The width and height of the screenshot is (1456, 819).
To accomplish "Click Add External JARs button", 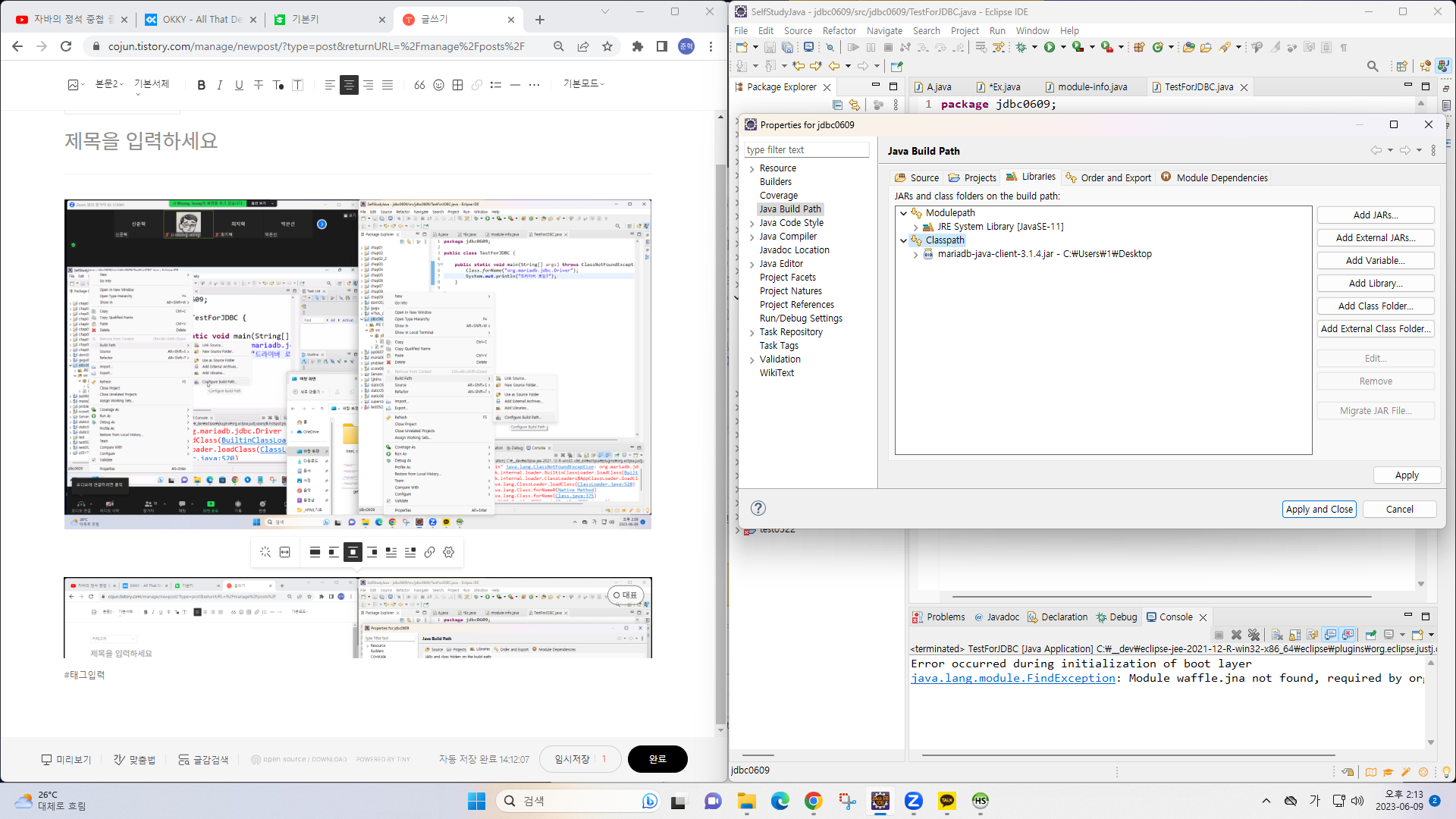I will (x=1375, y=237).
